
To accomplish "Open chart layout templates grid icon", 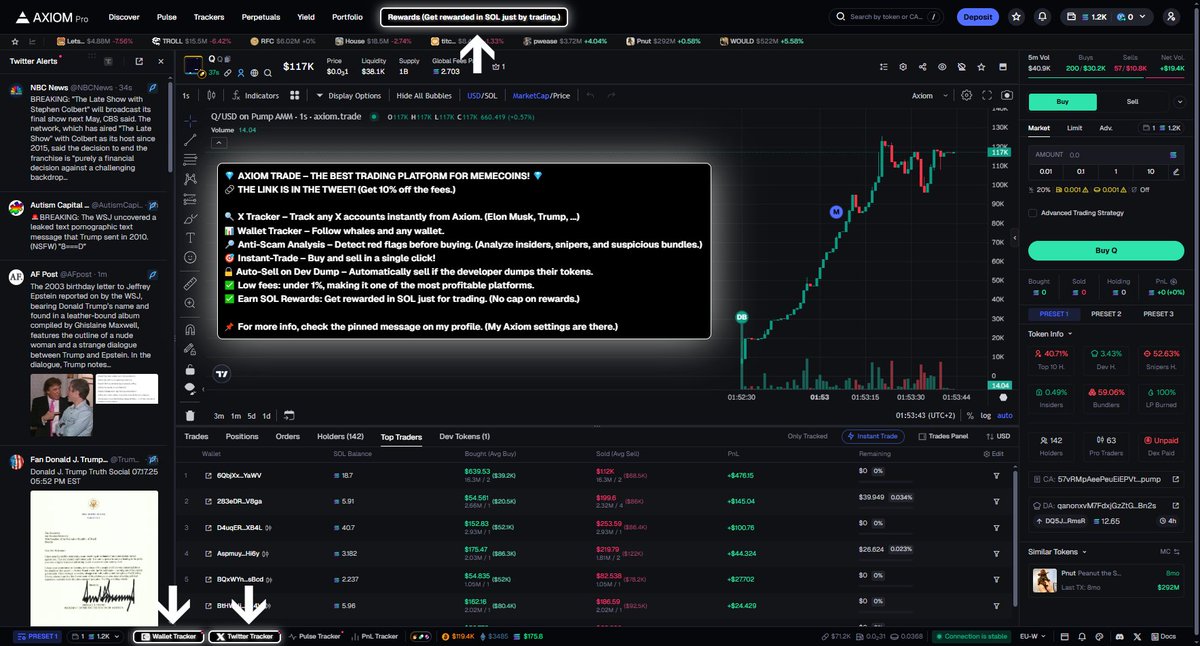I will tap(295, 96).
